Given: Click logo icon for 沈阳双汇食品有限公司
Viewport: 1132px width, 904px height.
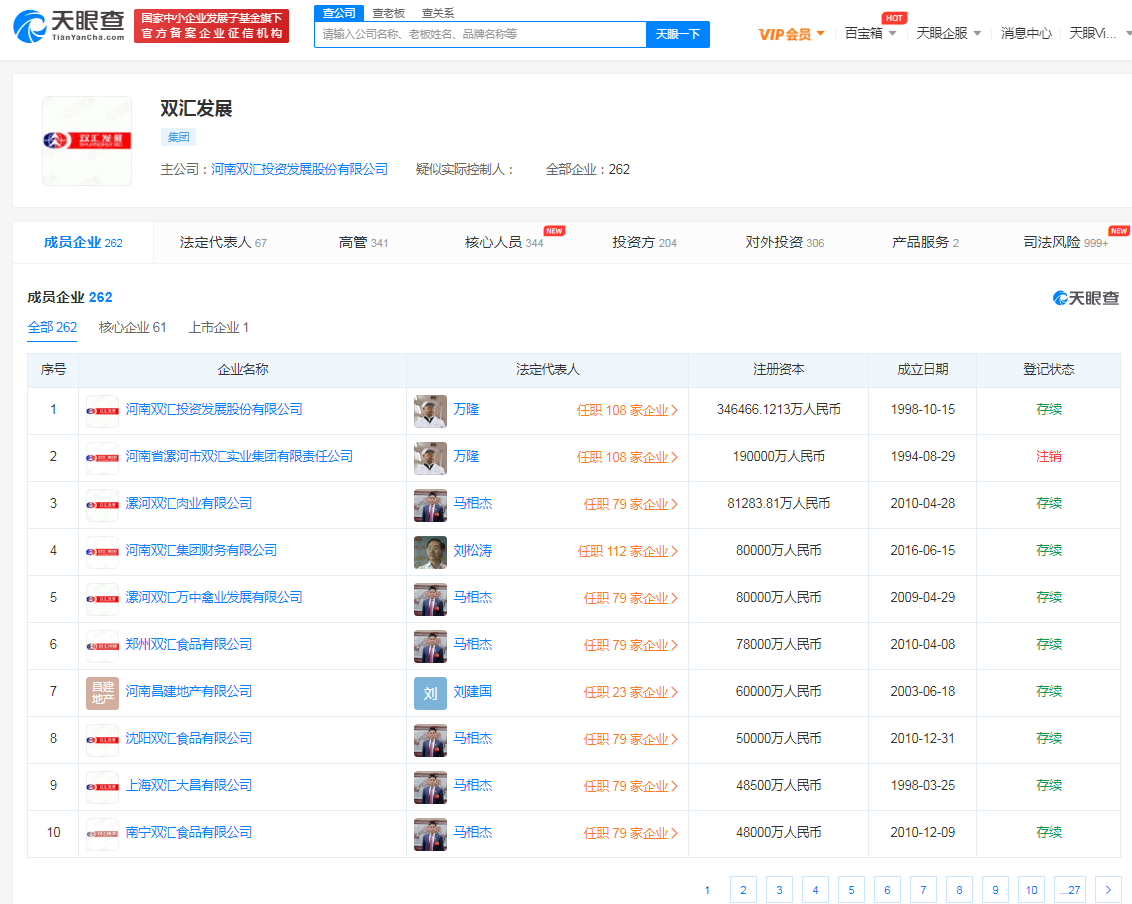Looking at the screenshot, I should point(102,739).
